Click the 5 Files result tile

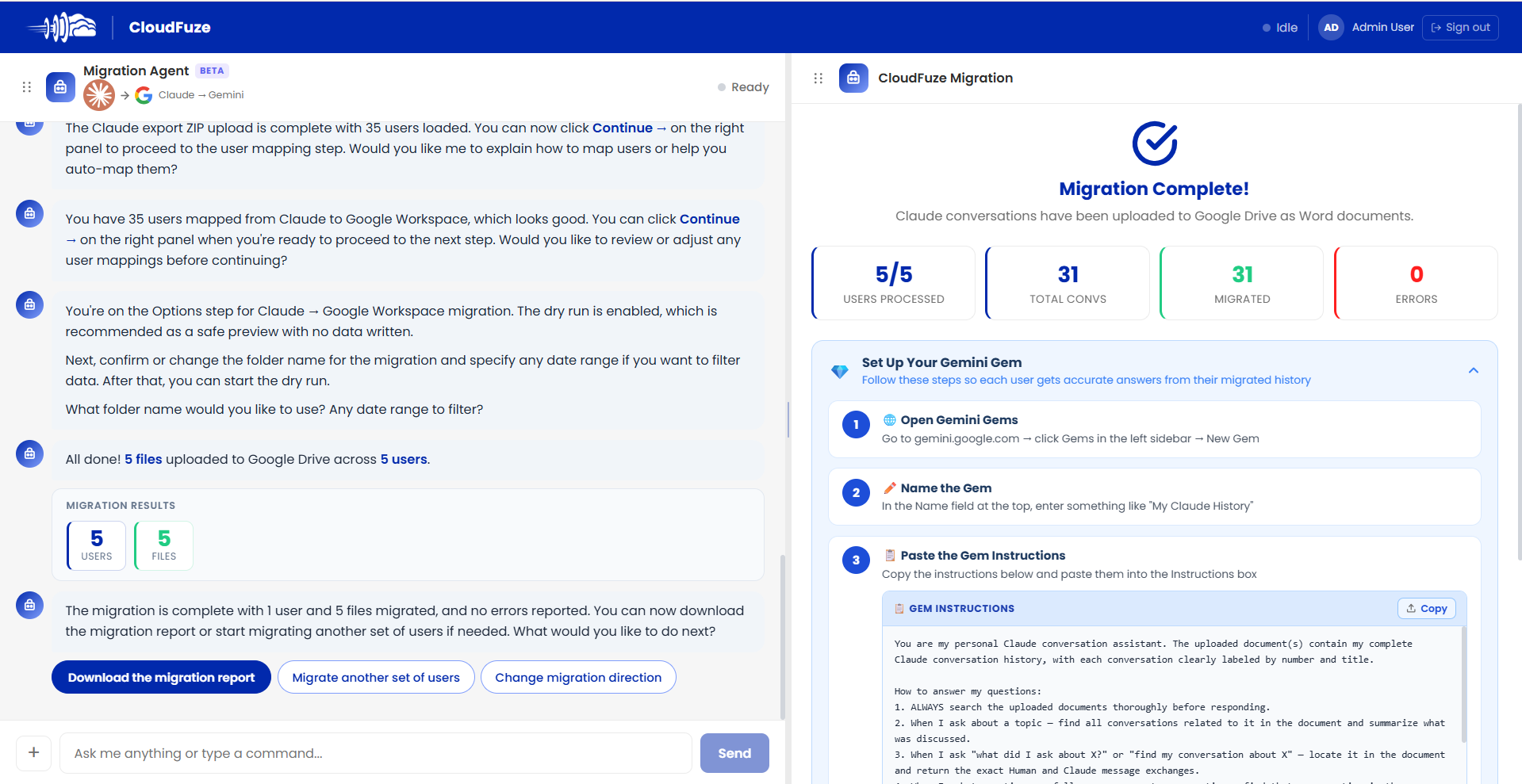coord(164,545)
